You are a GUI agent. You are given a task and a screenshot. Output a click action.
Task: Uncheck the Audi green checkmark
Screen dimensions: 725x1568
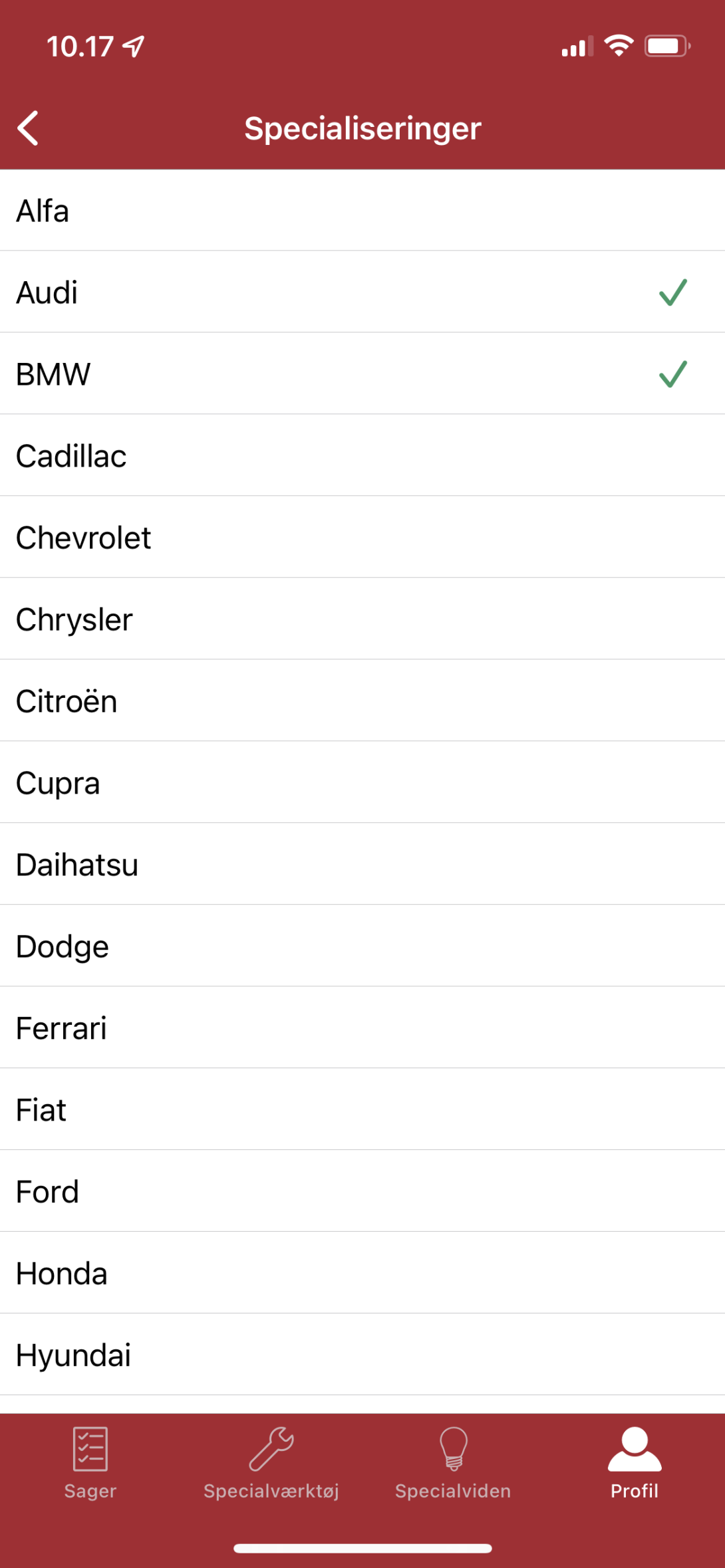tap(672, 292)
